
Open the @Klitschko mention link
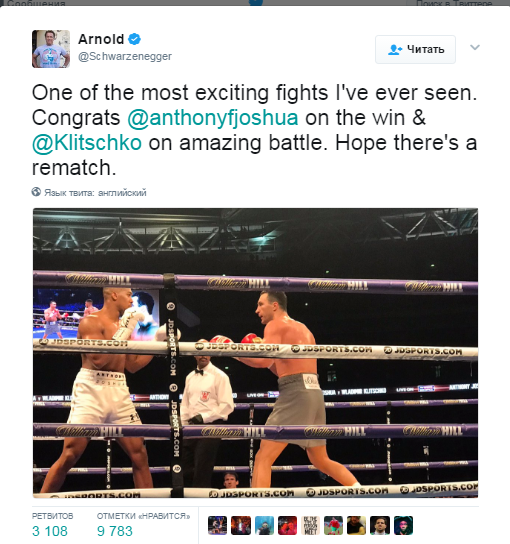pyautogui.click(x=87, y=143)
